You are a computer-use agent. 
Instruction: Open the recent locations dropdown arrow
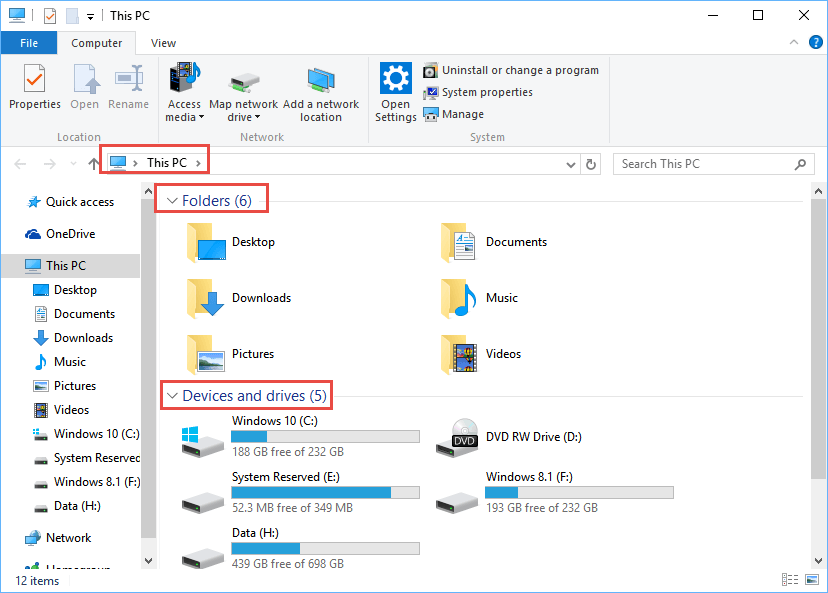pyautogui.click(x=73, y=164)
